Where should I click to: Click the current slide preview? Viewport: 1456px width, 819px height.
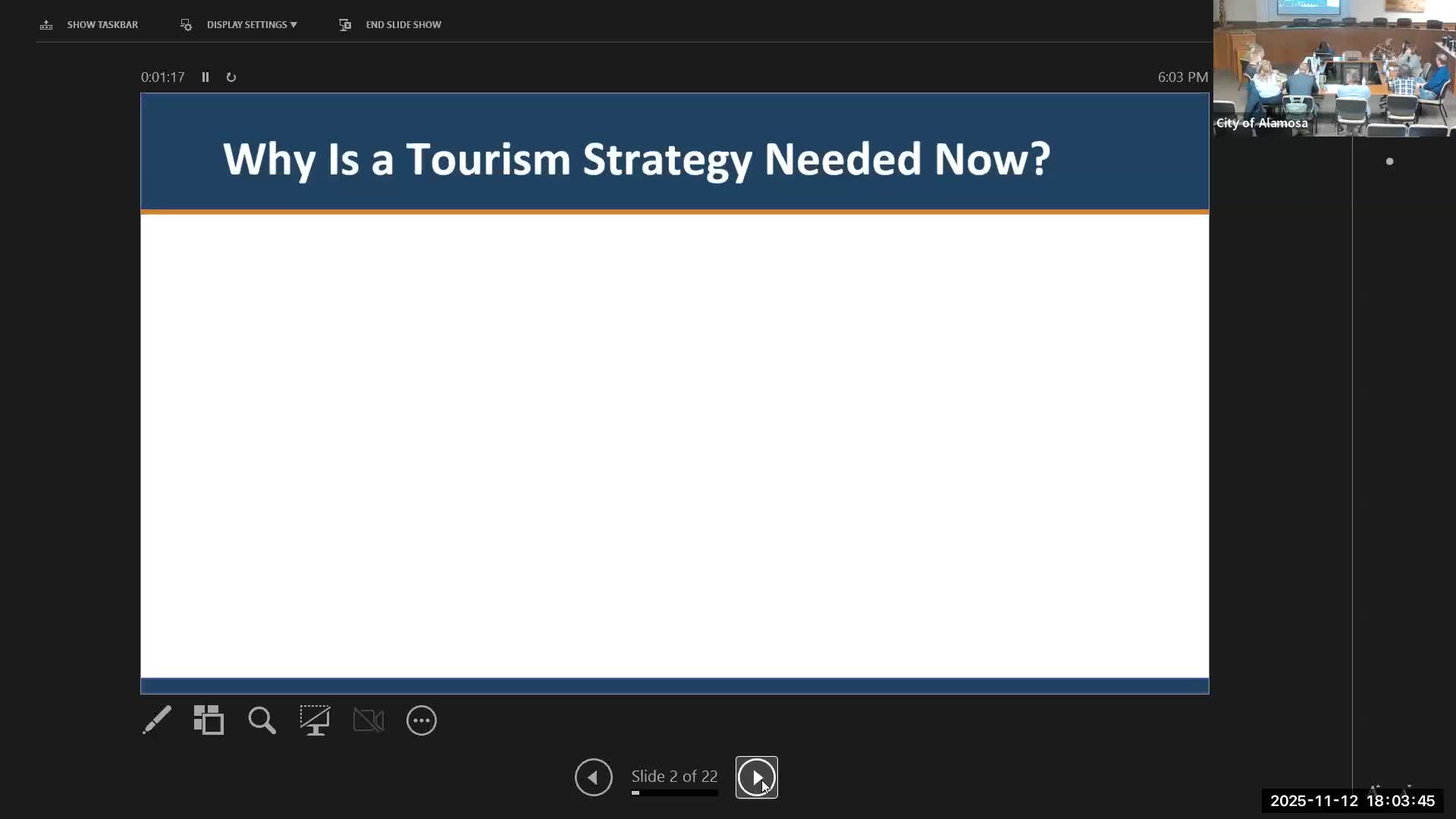[674, 393]
